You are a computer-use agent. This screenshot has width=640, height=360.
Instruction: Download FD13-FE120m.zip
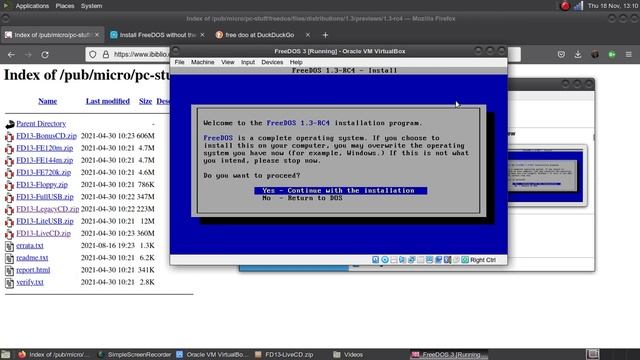pyautogui.click(x=44, y=148)
